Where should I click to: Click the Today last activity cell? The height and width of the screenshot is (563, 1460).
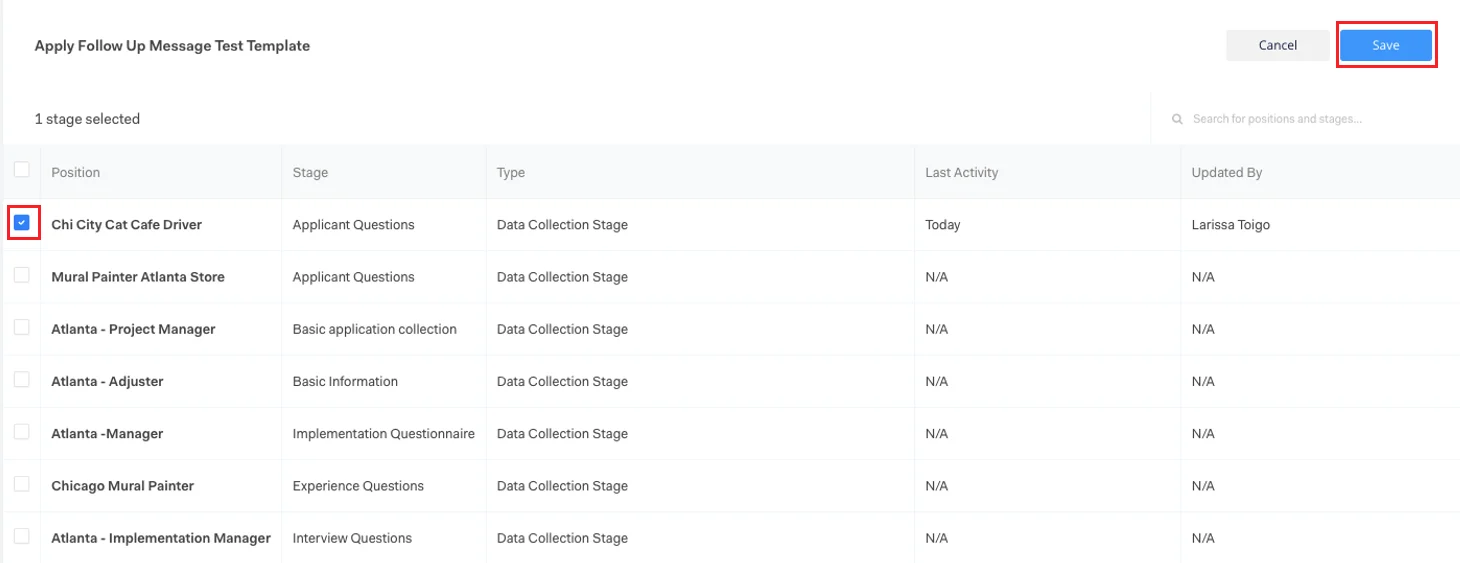click(943, 225)
